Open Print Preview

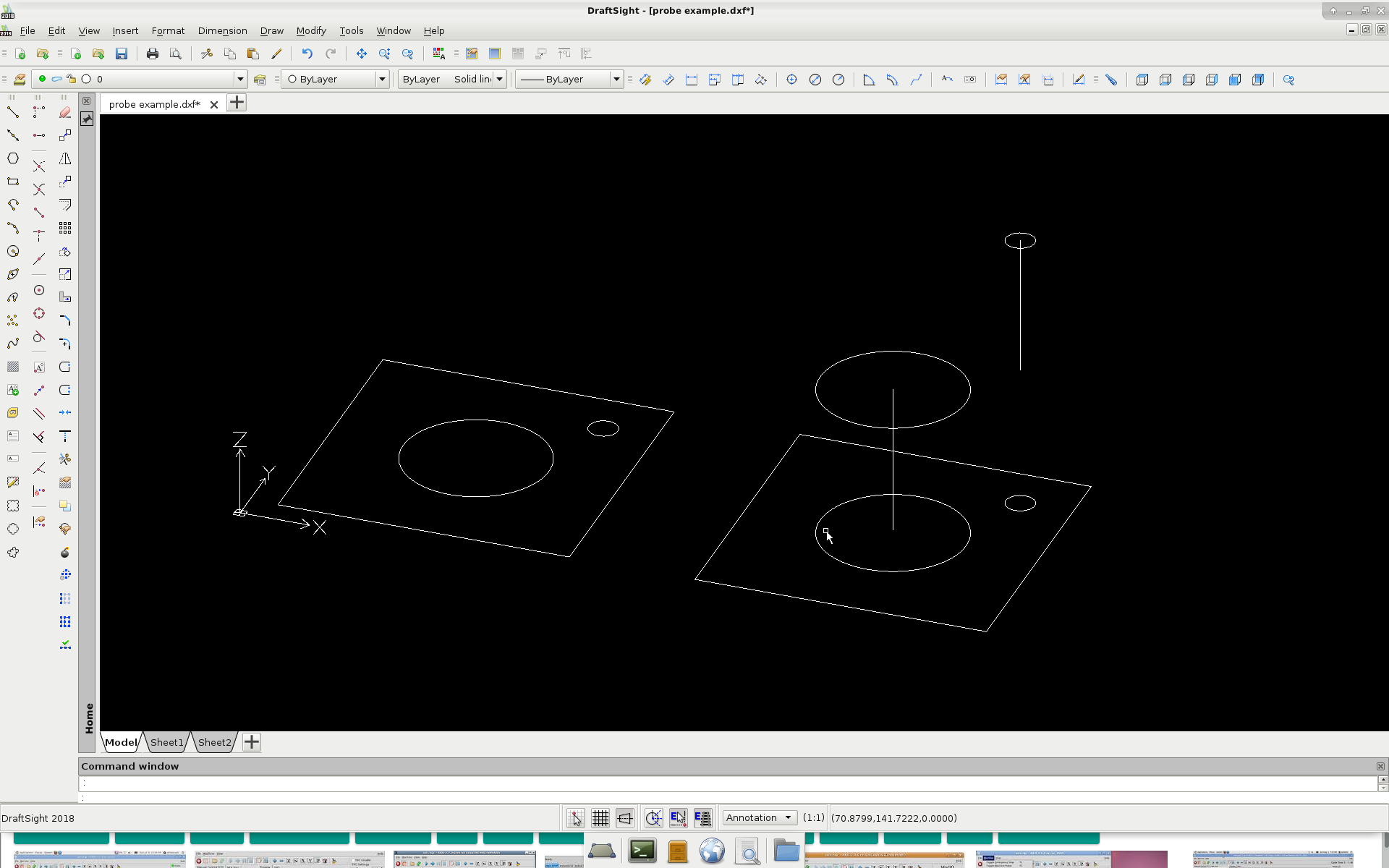(x=175, y=54)
